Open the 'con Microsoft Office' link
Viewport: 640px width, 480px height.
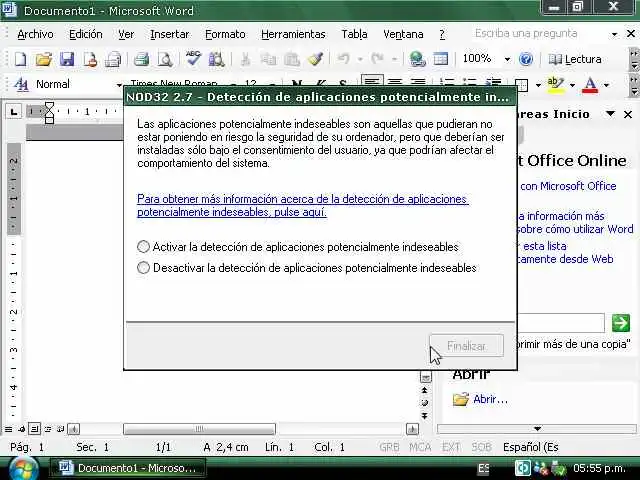568,186
